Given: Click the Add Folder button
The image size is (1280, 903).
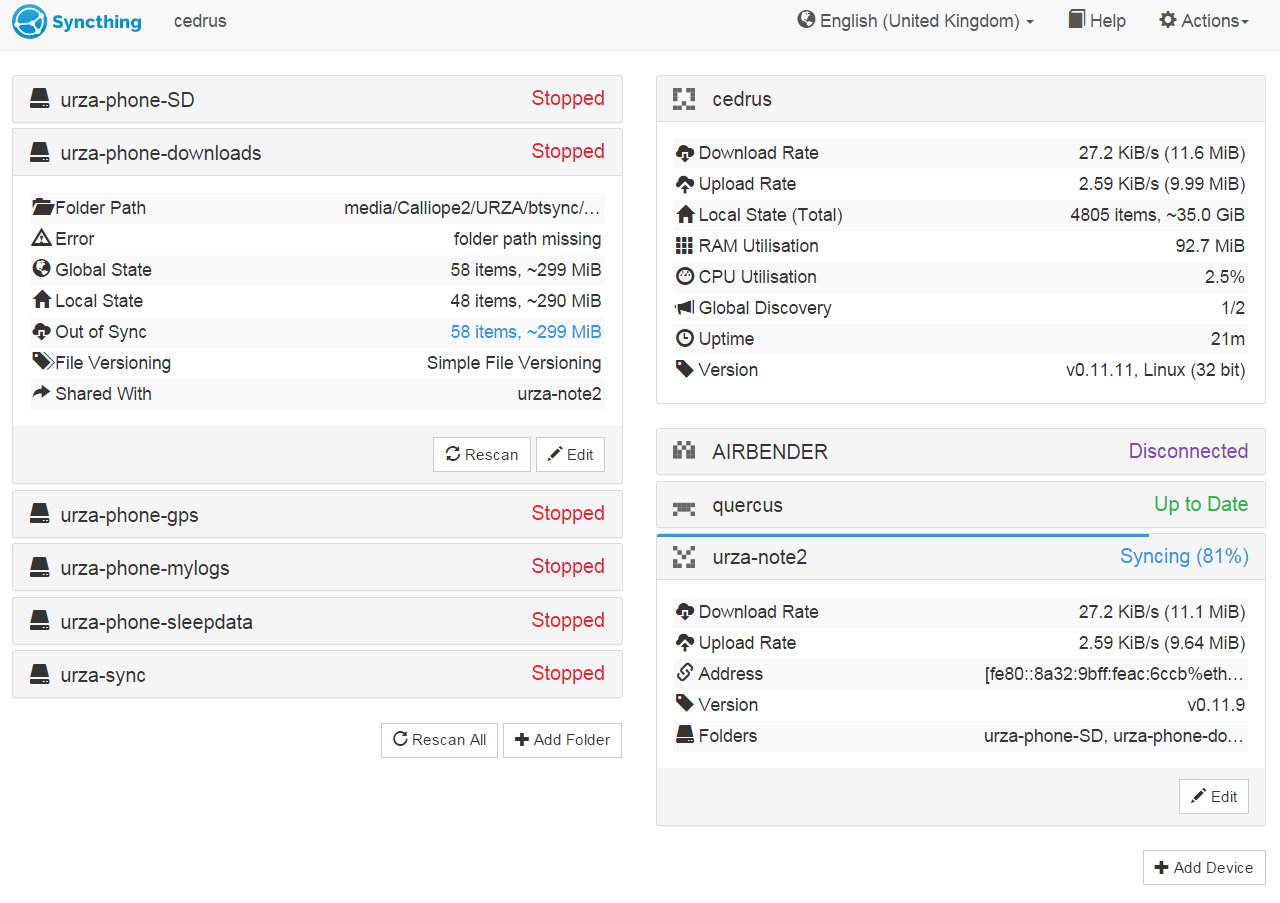Looking at the screenshot, I should point(562,740).
